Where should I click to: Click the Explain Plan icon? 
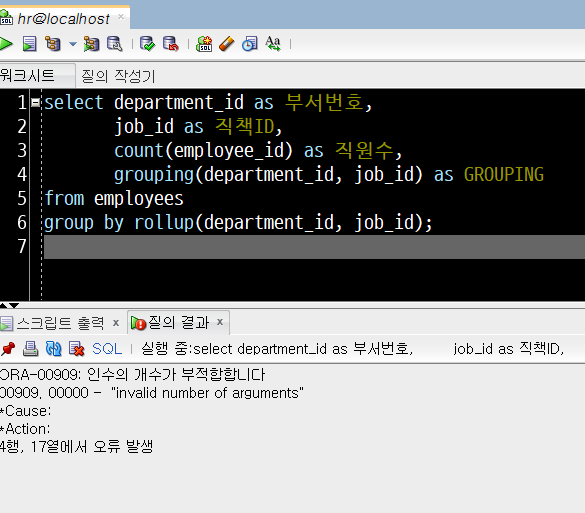pos(53,44)
